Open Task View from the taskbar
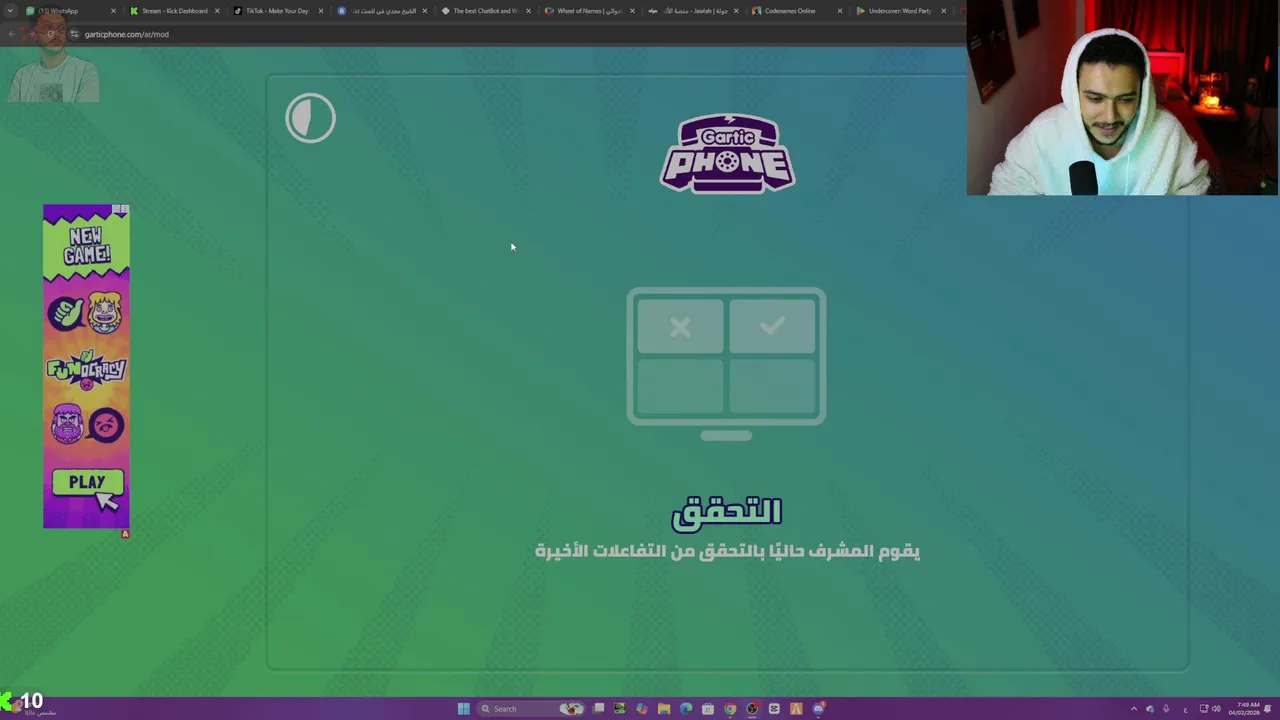Viewport: 1280px width, 720px height. 598,709
